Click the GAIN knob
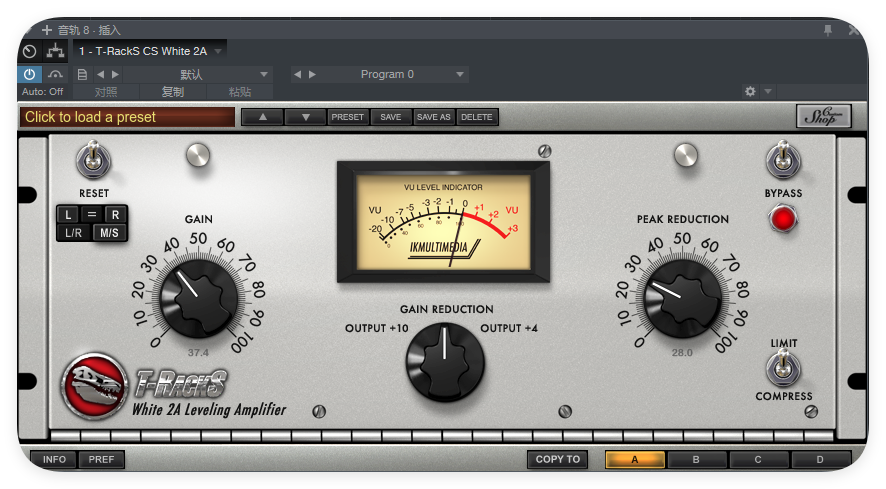The width and height of the screenshot is (886, 489). (x=198, y=298)
